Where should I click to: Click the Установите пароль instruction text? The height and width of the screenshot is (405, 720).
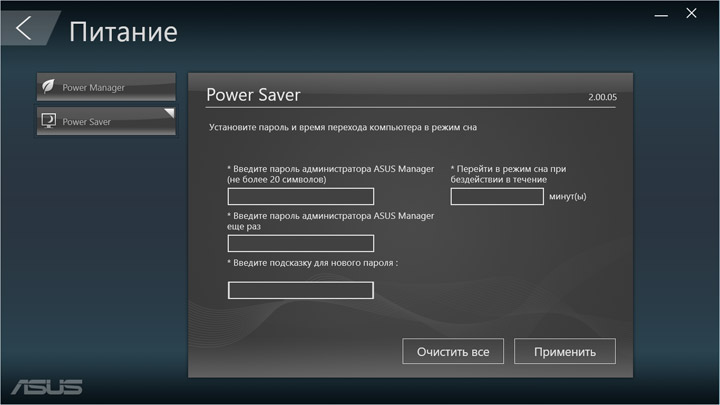[343, 127]
